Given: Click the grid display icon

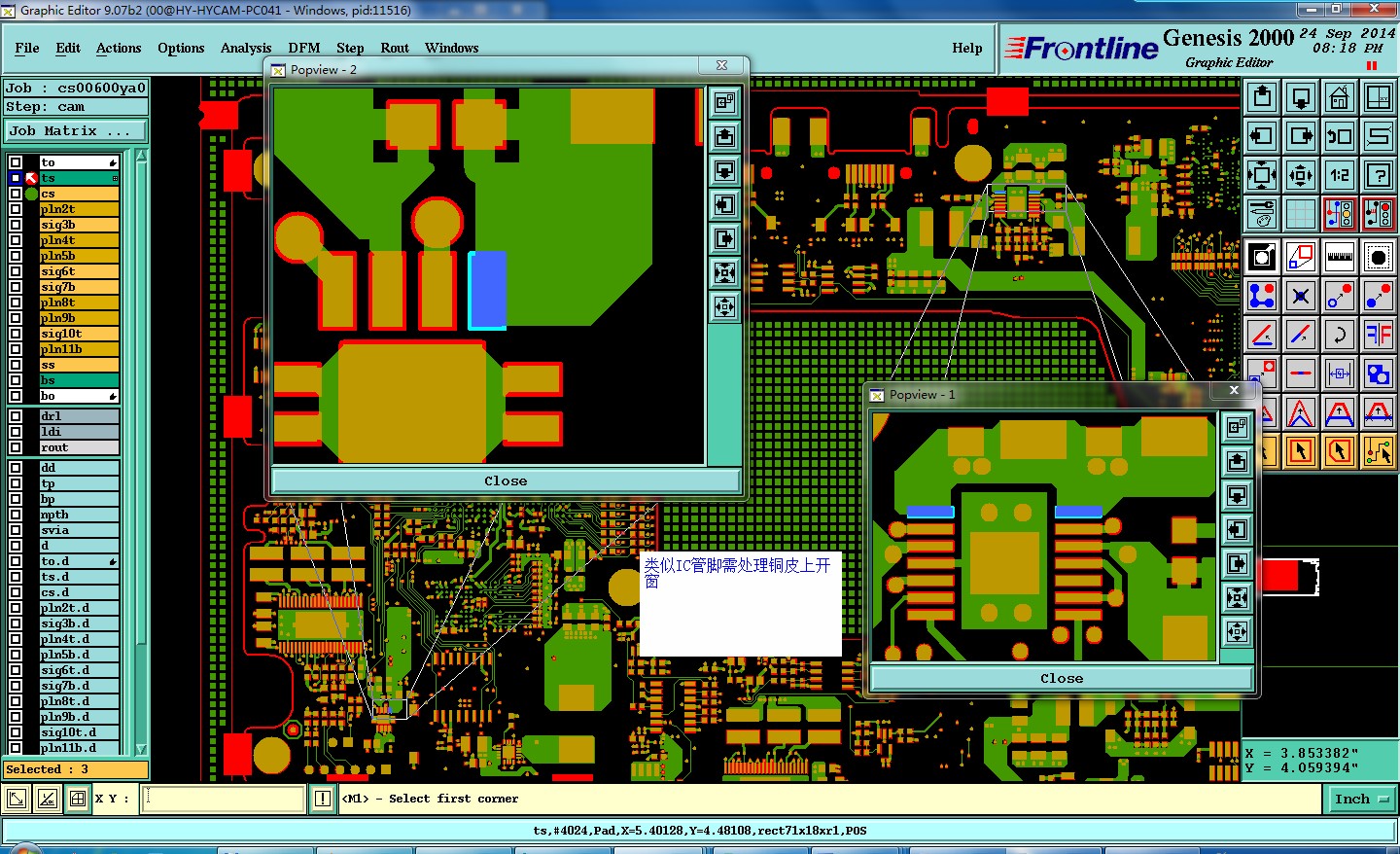Looking at the screenshot, I should pyautogui.click(x=1301, y=214).
